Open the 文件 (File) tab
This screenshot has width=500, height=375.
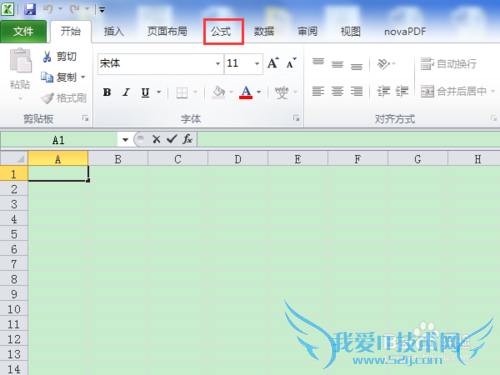[23, 32]
